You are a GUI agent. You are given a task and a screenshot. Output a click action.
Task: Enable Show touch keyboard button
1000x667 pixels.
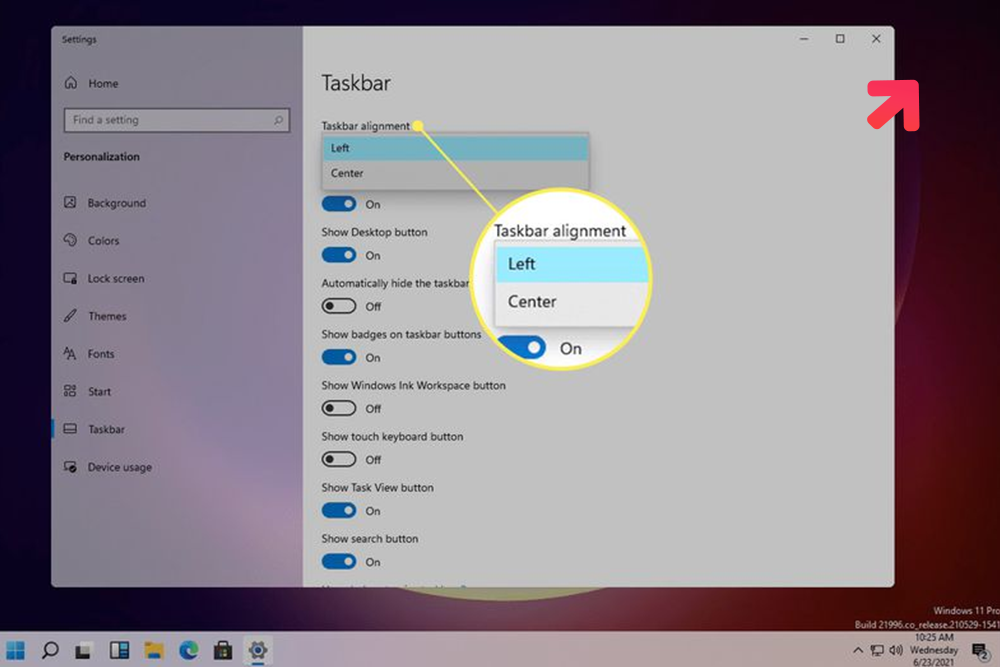coord(339,459)
